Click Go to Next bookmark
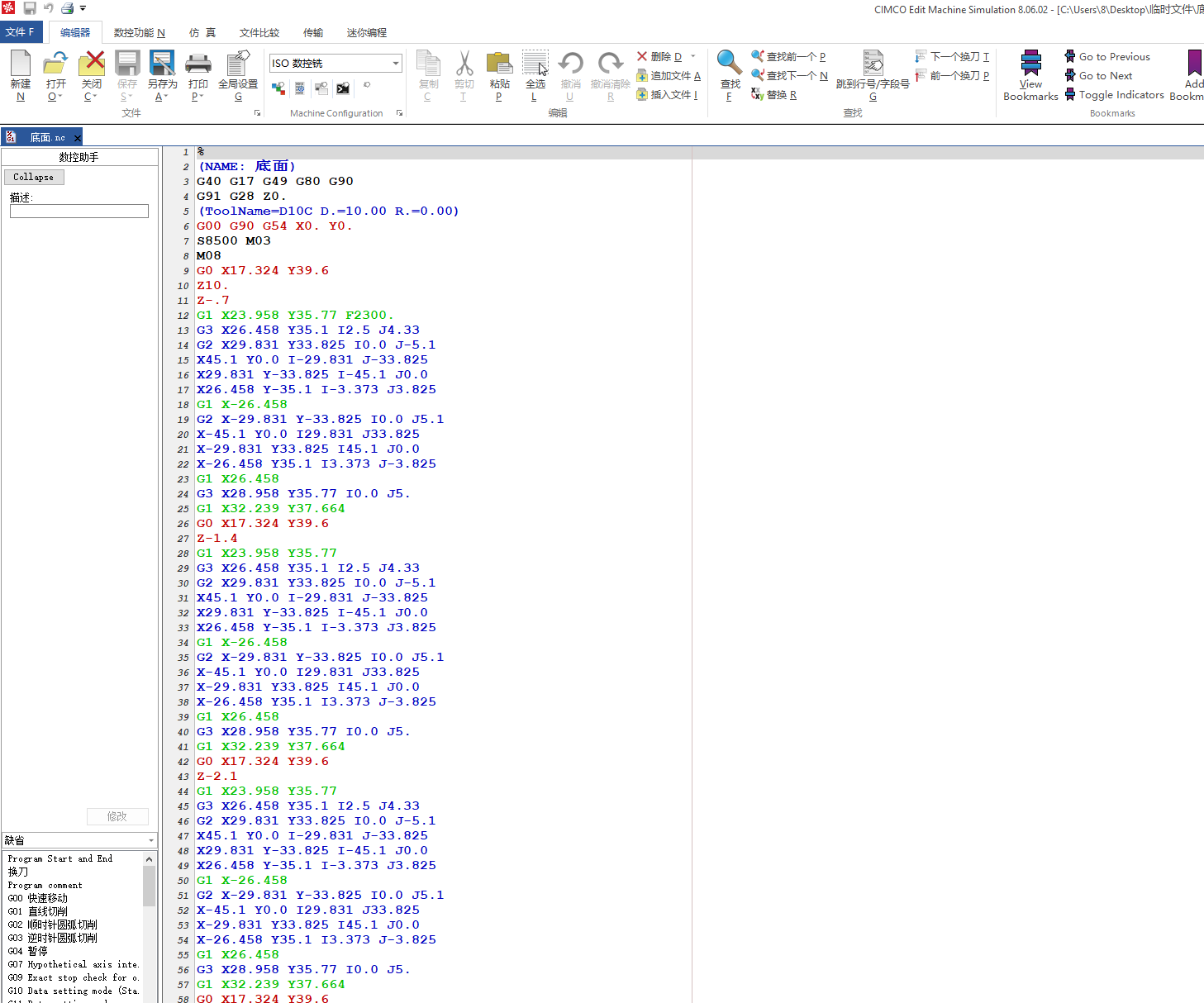This screenshot has height=1003, width=1204. [x=1098, y=75]
